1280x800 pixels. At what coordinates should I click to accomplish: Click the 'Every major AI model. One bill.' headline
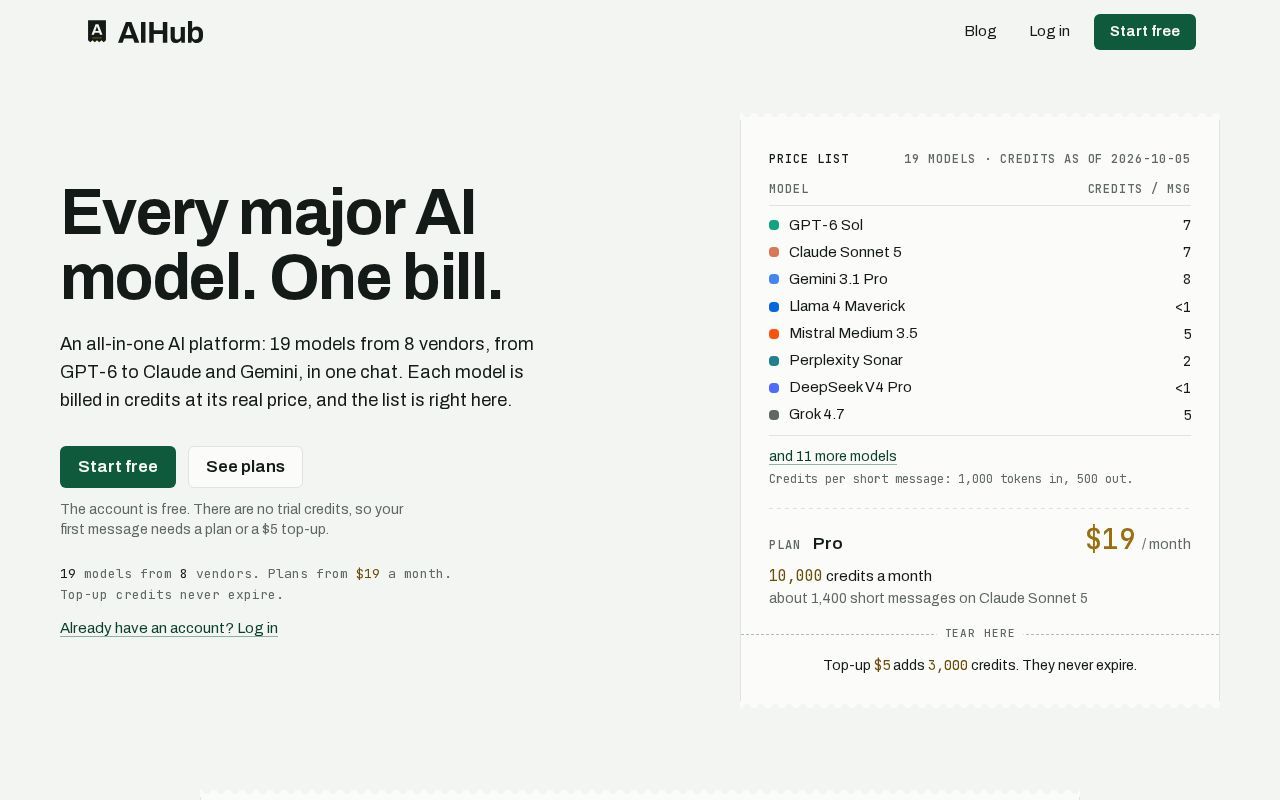(281, 245)
